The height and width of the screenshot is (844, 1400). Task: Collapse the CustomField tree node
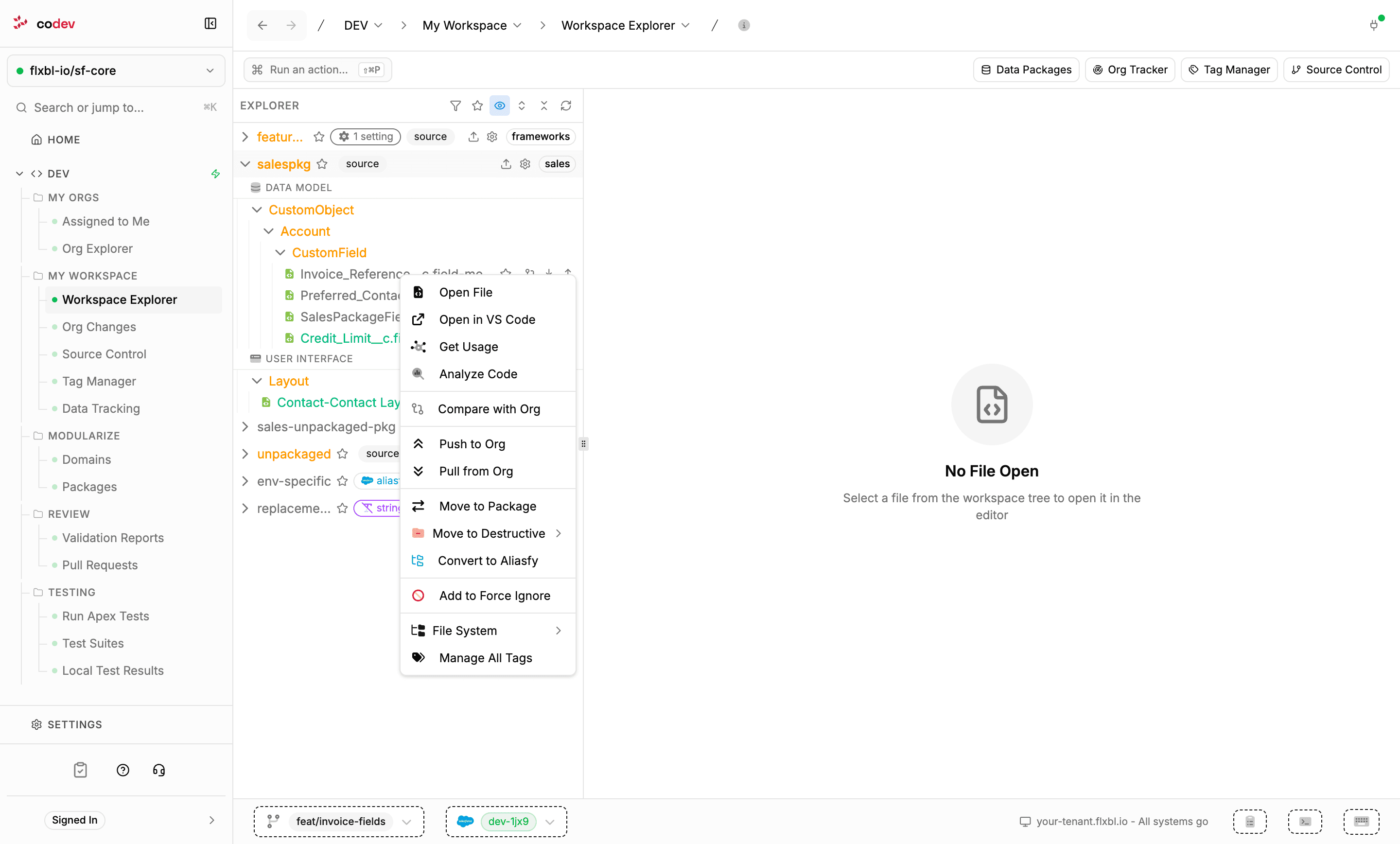click(x=280, y=252)
